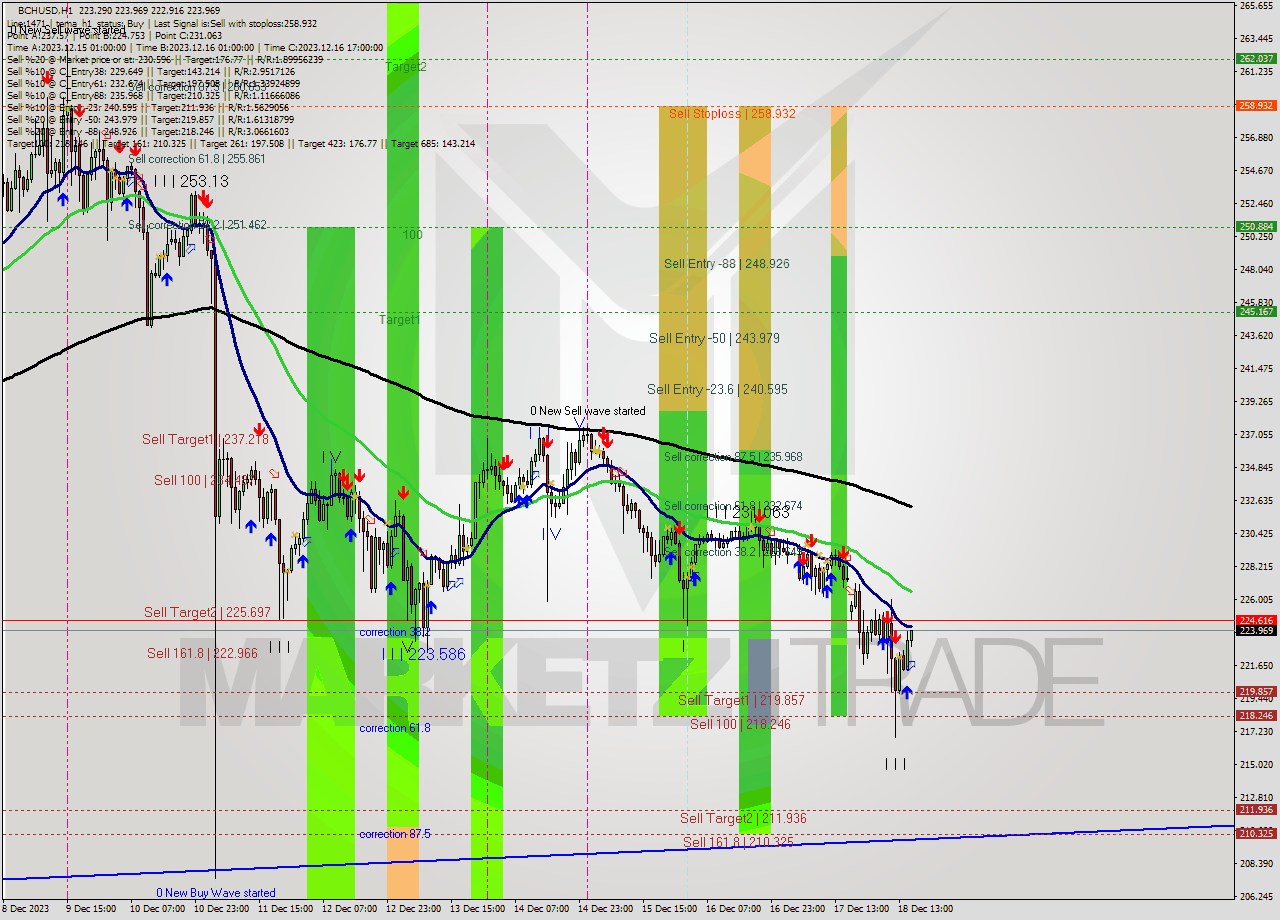Click the '18 Dec 13:00' time label

pos(925,909)
